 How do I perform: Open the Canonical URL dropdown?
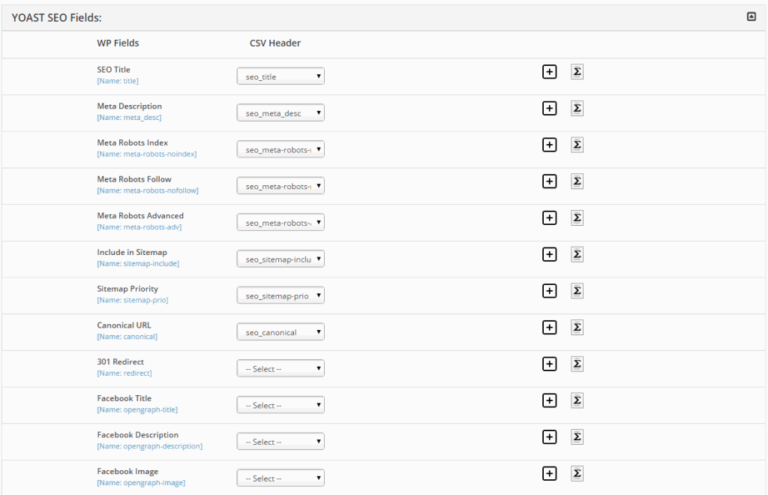[x=281, y=332]
